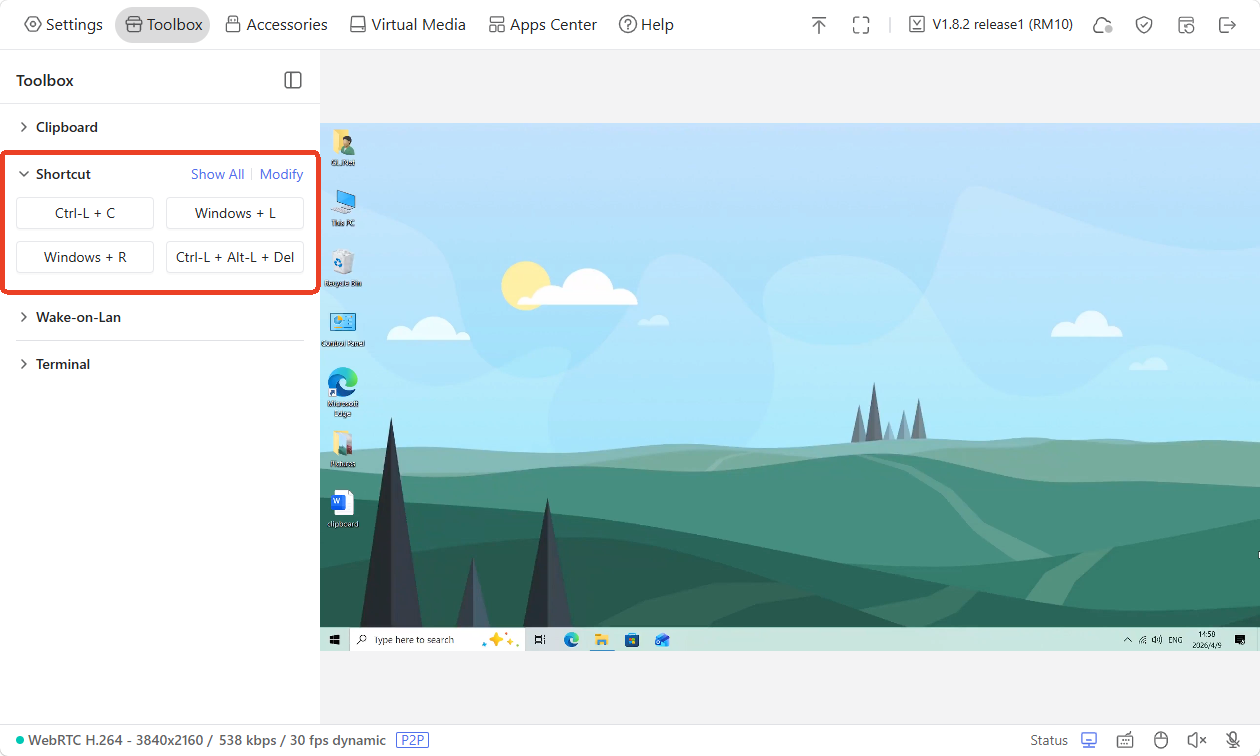Click the mouse settings icon in the status bar
The image size is (1260, 756).
point(1161,740)
